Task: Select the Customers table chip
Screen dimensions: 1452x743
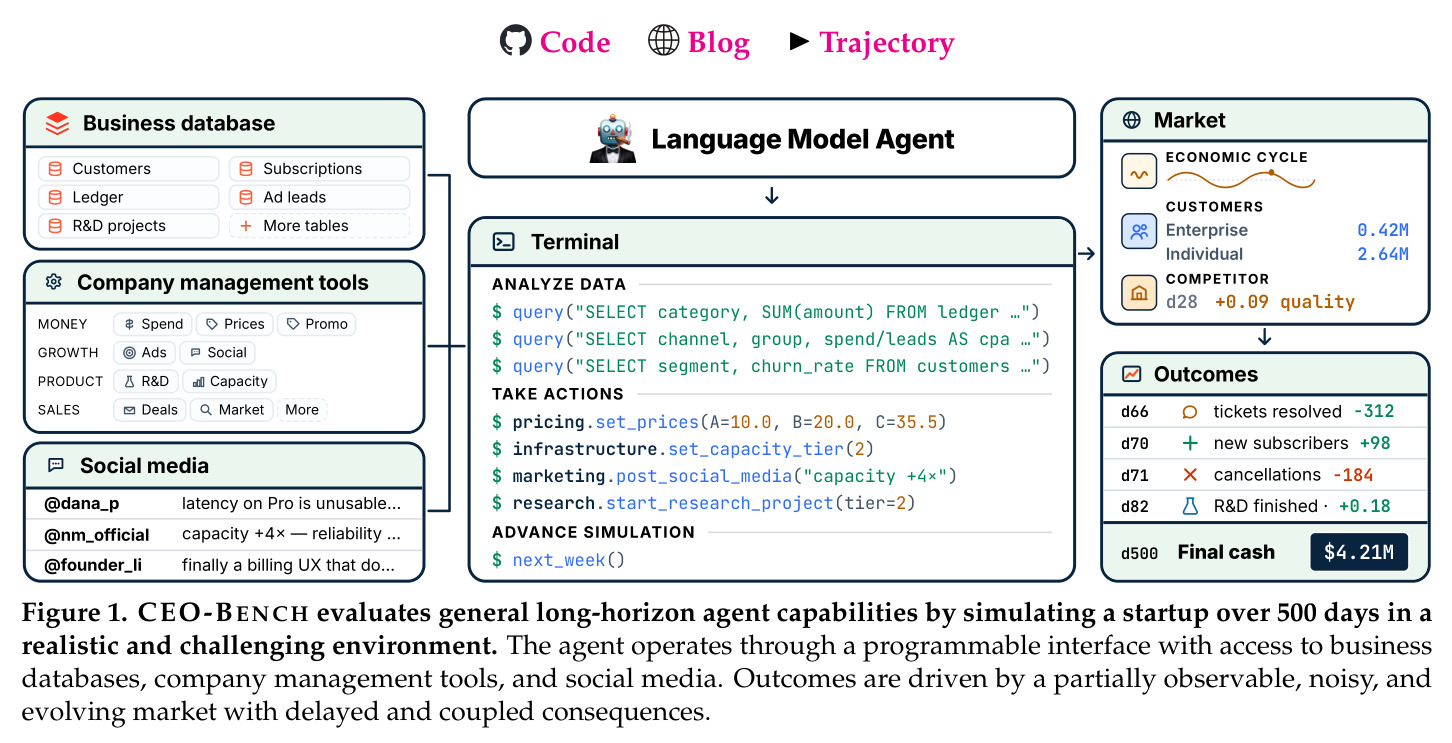Action: 129,169
